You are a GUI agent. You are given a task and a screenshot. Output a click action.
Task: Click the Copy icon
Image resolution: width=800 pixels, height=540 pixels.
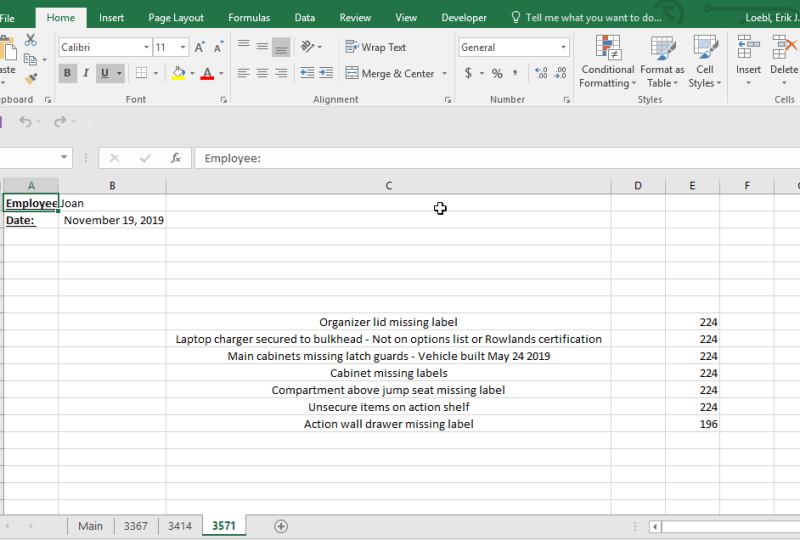[30, 60]
